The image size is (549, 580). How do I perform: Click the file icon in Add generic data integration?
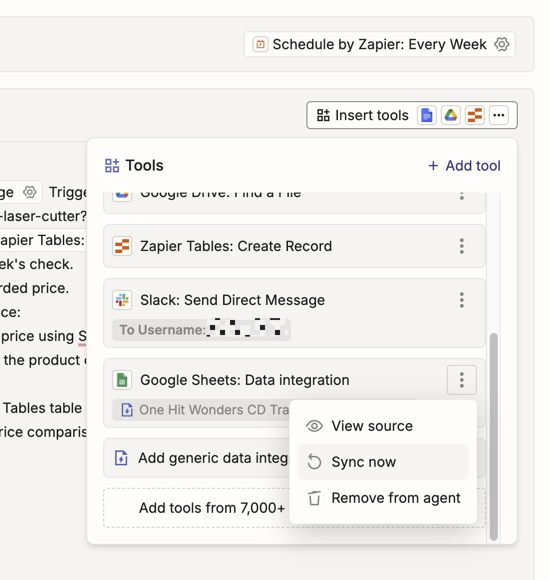coord(121,458)
